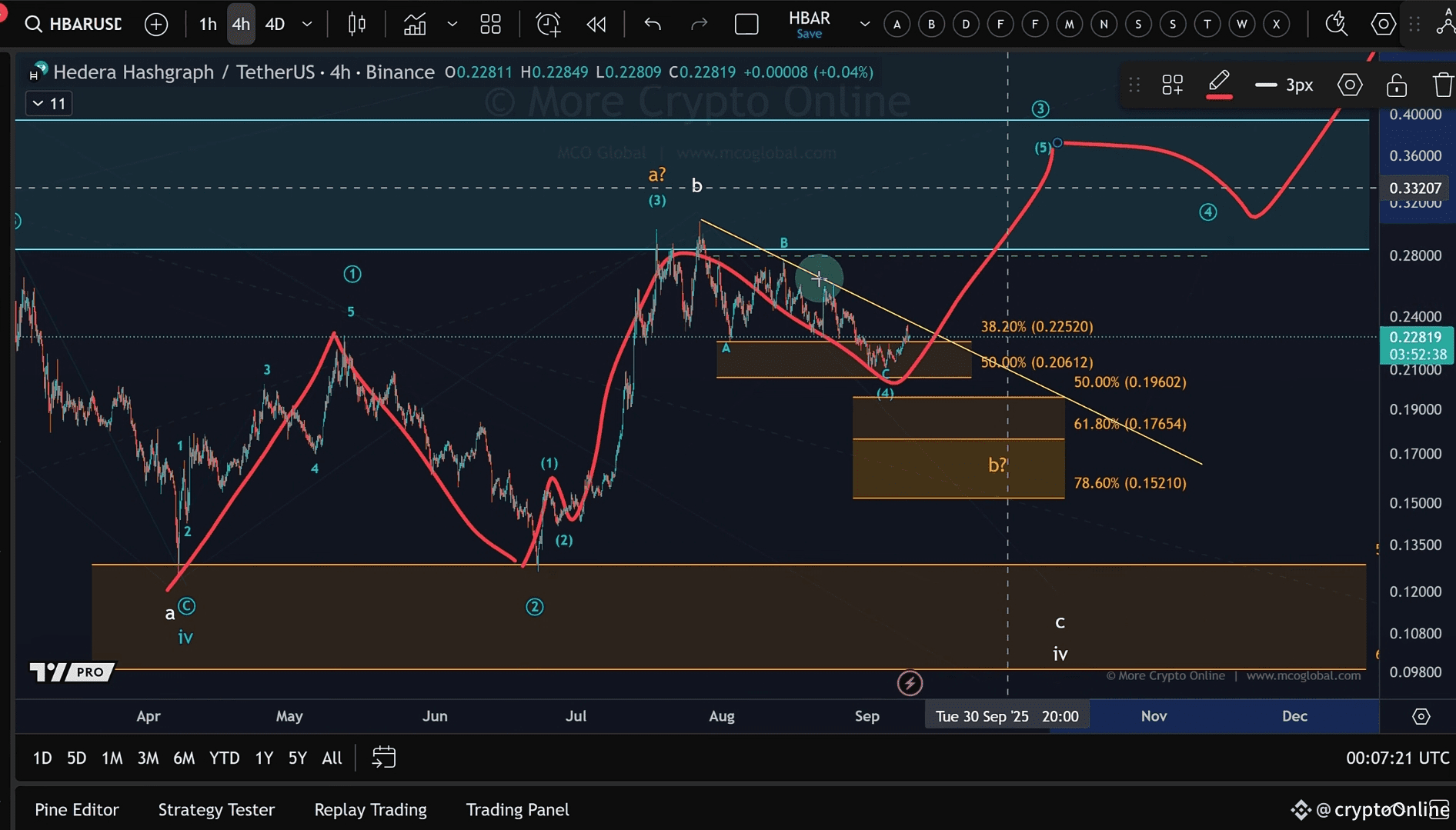Open the Replay Trading panel
This screenshot has width=1456, height=830.
(370, 810)
